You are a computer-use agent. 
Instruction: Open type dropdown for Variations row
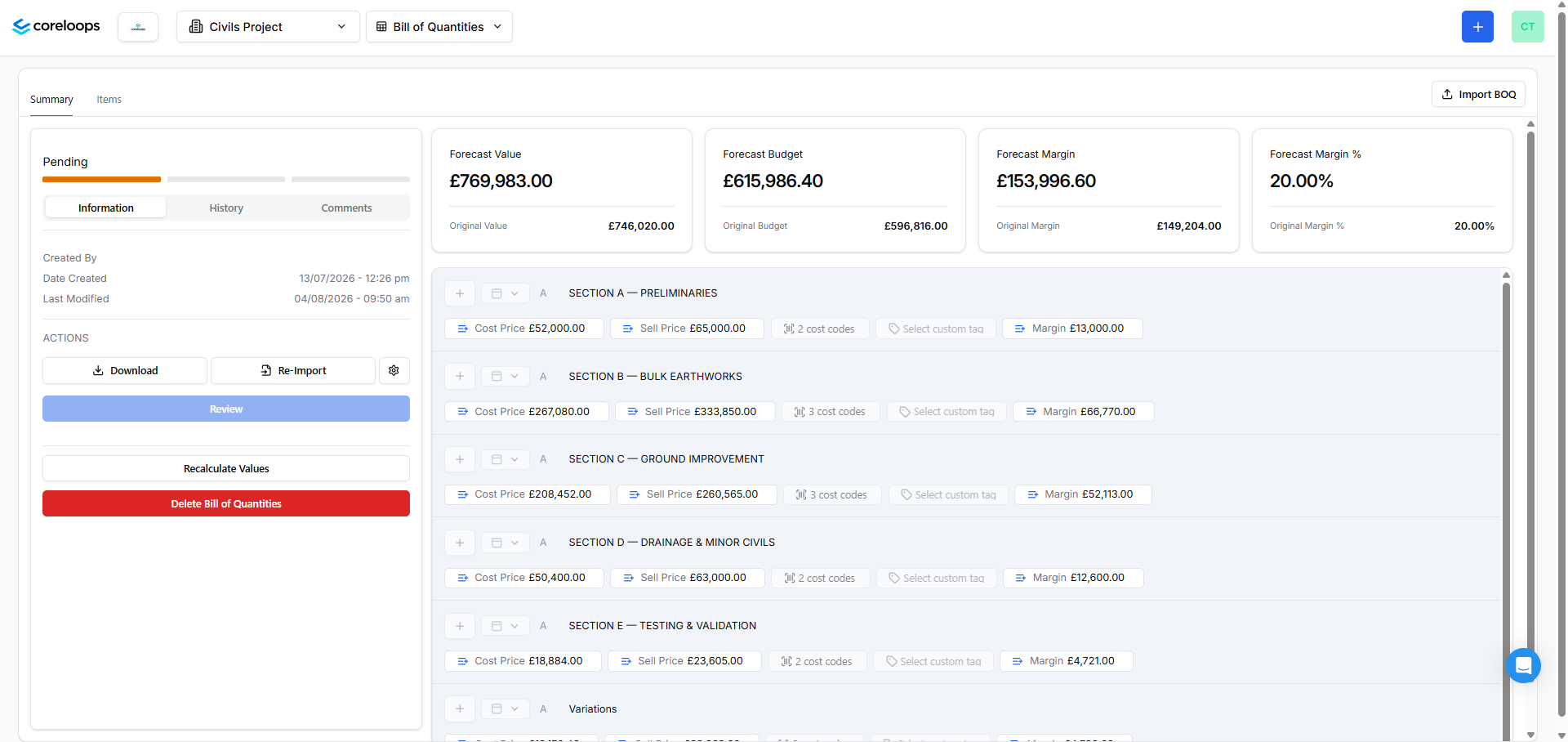(506, 708)
